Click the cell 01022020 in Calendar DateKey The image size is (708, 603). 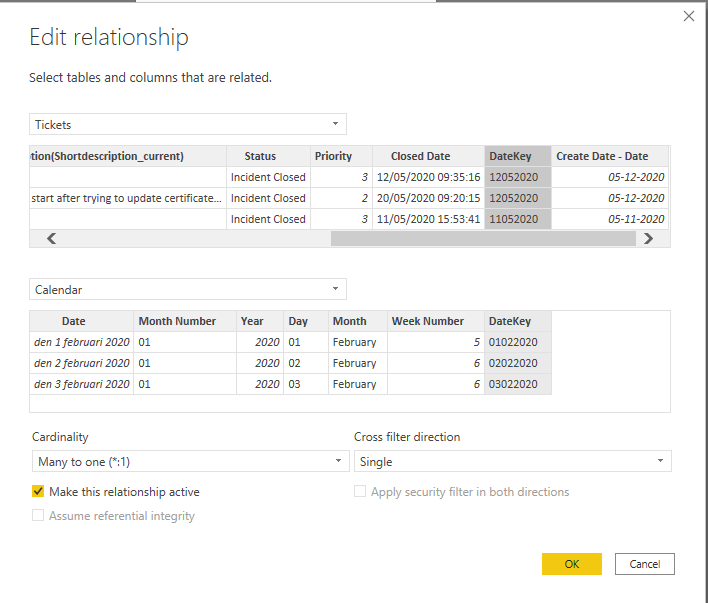517,342
